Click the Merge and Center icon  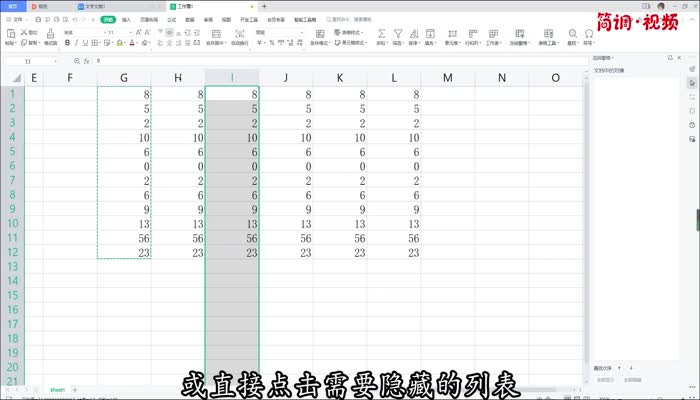click(x=214, y=33)
